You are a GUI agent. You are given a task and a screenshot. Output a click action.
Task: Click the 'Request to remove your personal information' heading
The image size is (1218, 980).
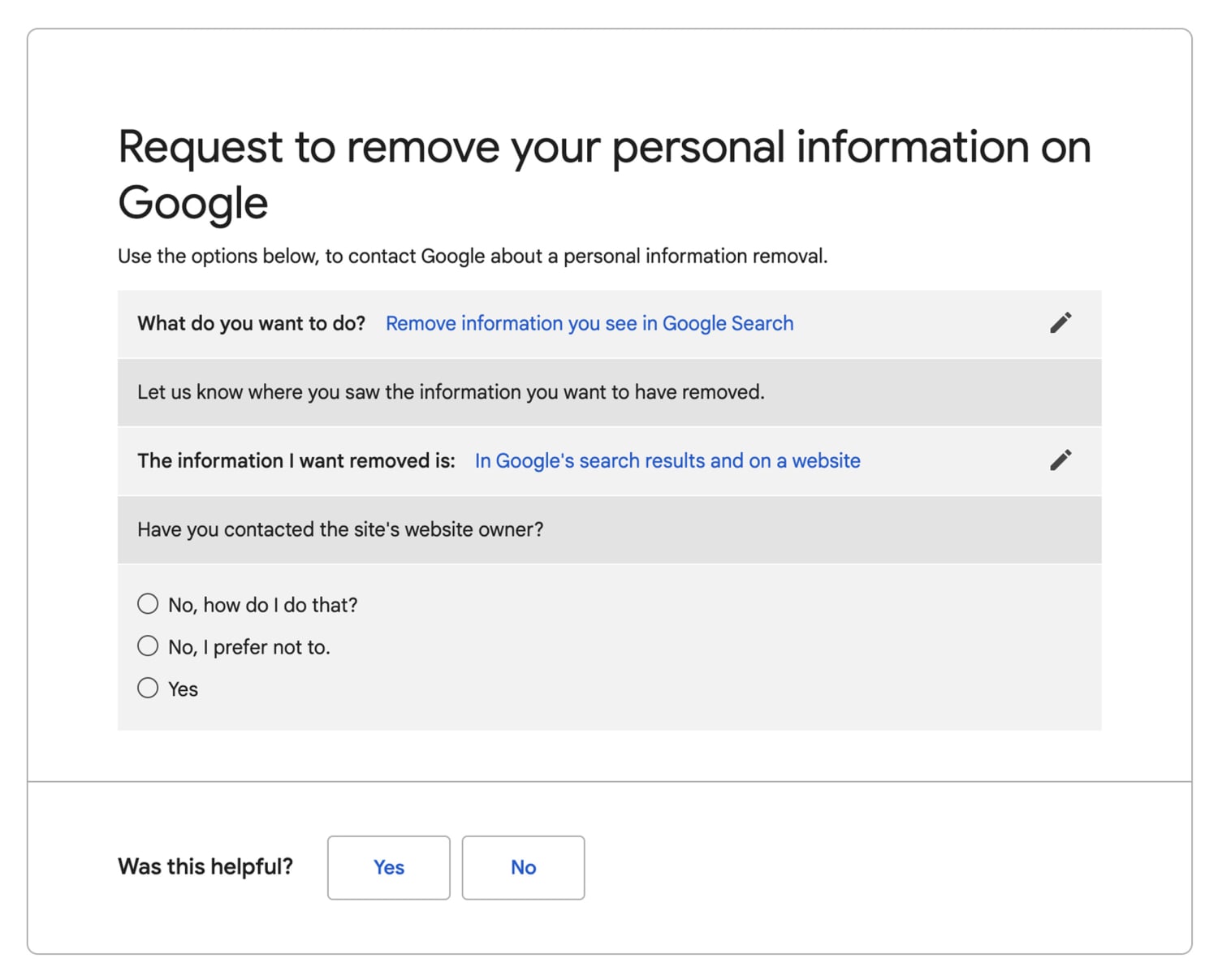click(x=603, y=148)
